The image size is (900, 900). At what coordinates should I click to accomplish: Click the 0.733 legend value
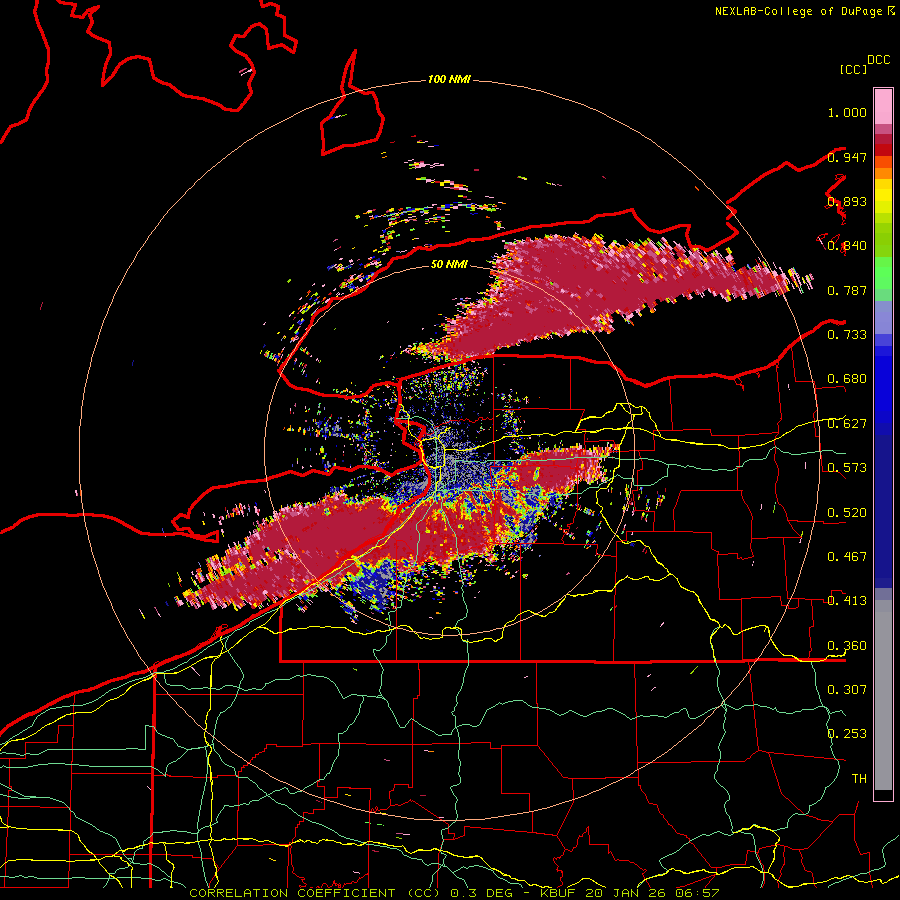coord(847,335)
